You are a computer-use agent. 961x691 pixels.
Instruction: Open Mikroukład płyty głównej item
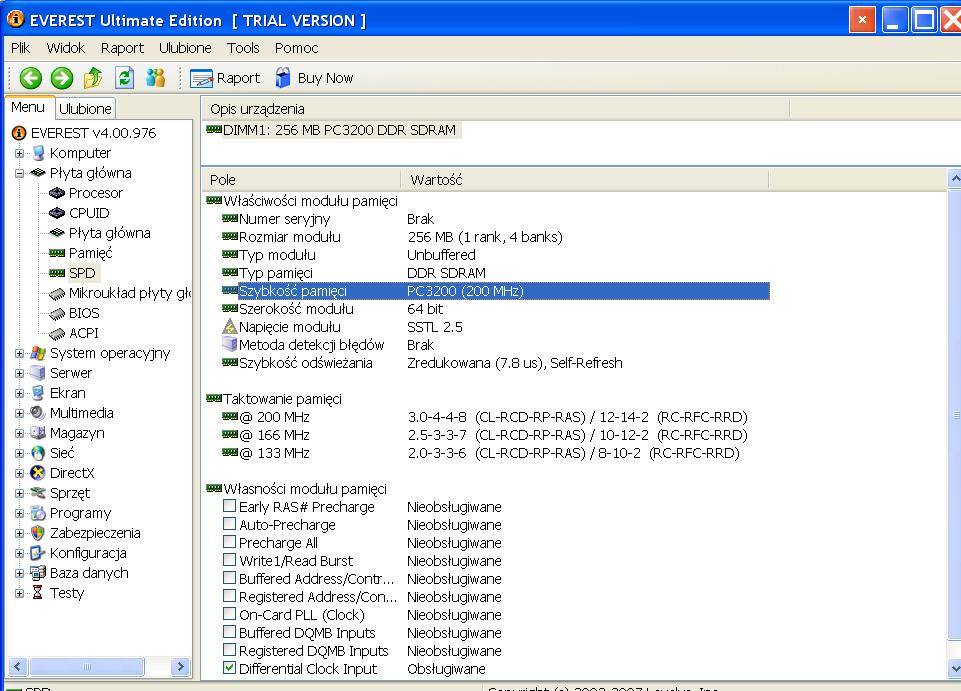tap(130, 293)
